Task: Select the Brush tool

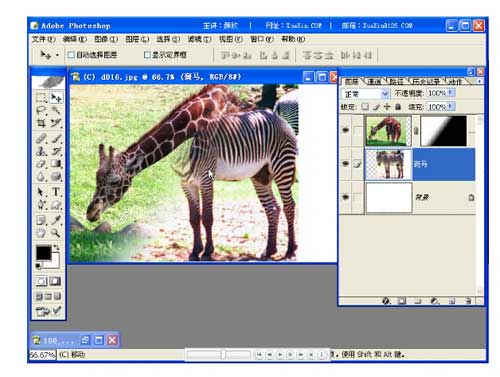Action: coord(56,138)
